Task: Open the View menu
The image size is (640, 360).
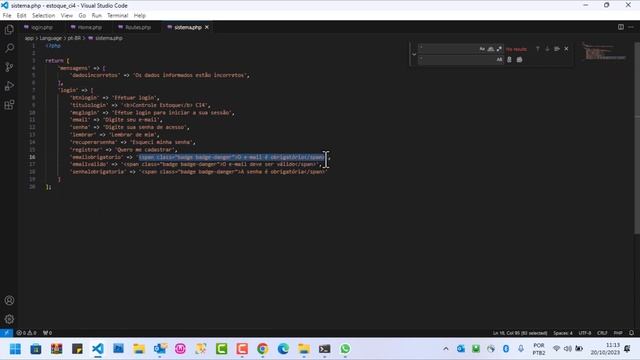Action: tap(67, 16)
